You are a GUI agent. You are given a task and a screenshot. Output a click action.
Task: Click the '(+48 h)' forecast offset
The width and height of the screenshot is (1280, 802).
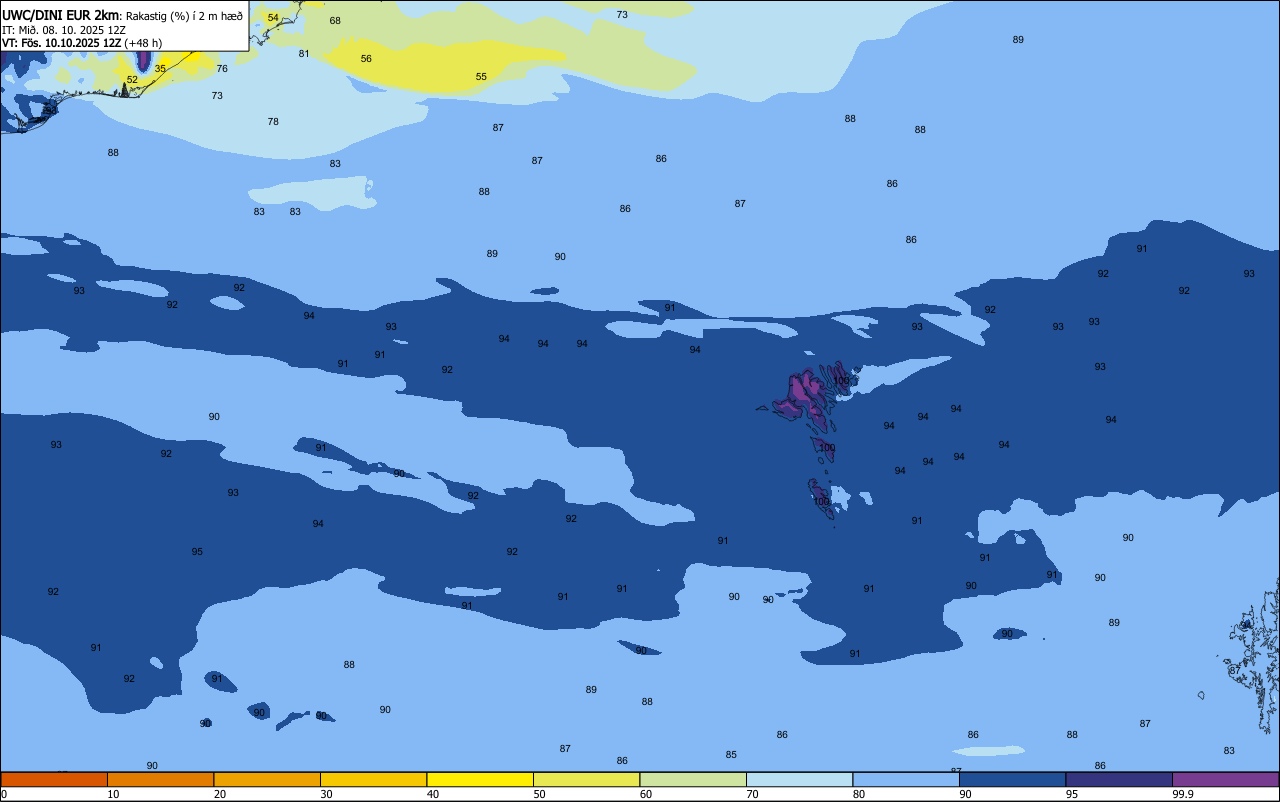(x=143, y=43)
